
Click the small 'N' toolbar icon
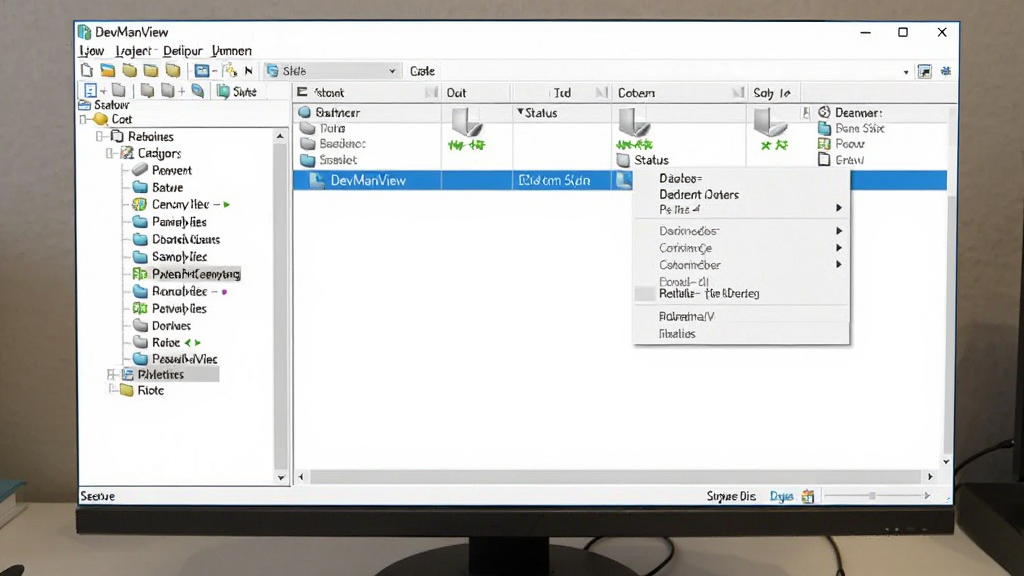click(249, 71)
